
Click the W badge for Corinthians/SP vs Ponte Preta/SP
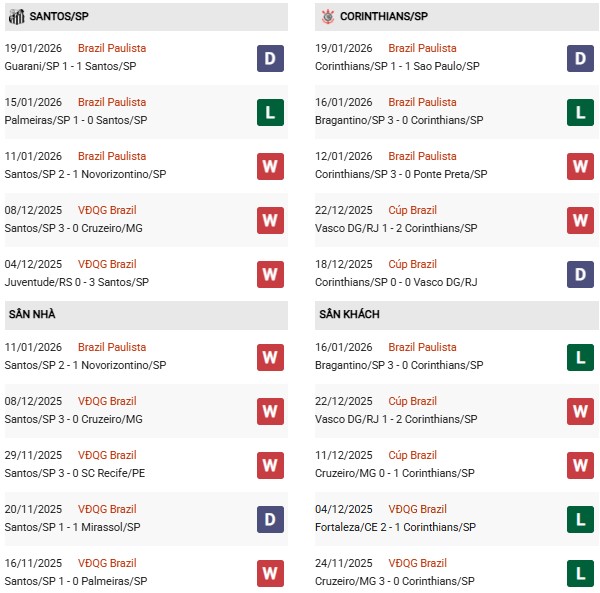click(x=581, y=166)
